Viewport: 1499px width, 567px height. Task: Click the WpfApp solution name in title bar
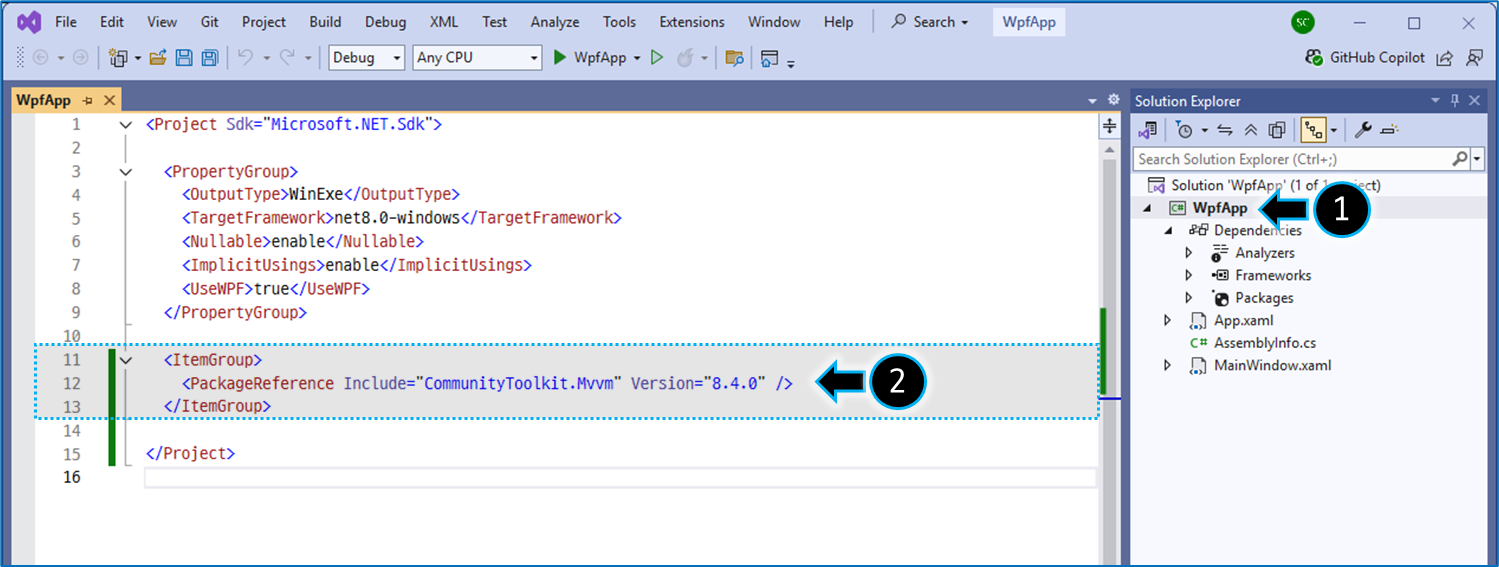(1029, 22)
